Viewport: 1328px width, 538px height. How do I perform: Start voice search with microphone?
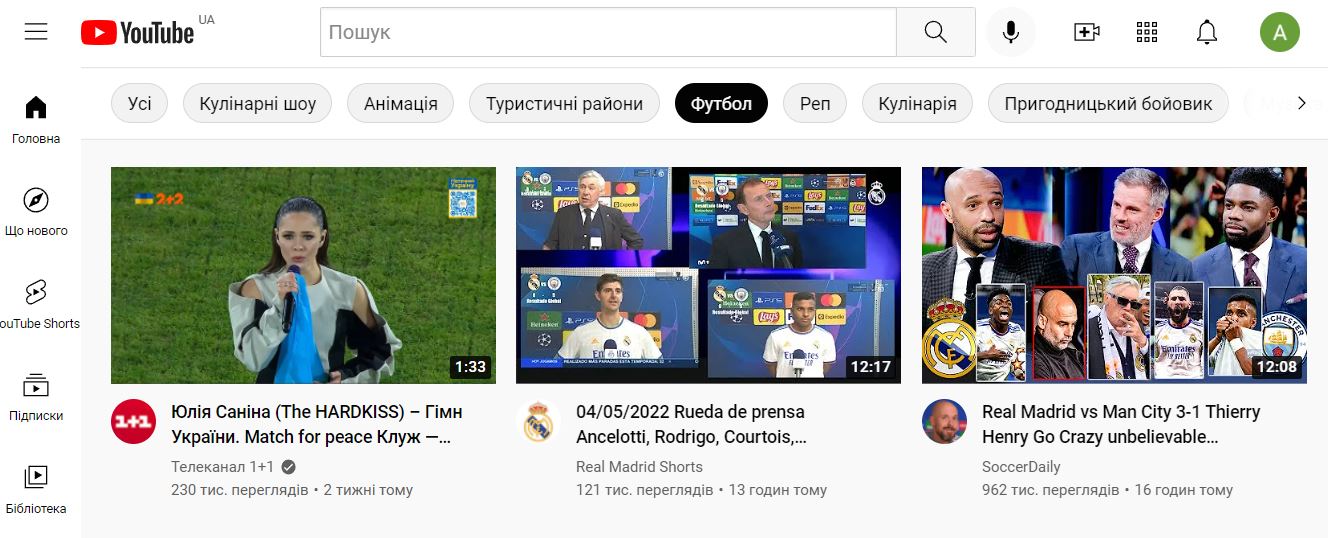tap(1011, 32)
